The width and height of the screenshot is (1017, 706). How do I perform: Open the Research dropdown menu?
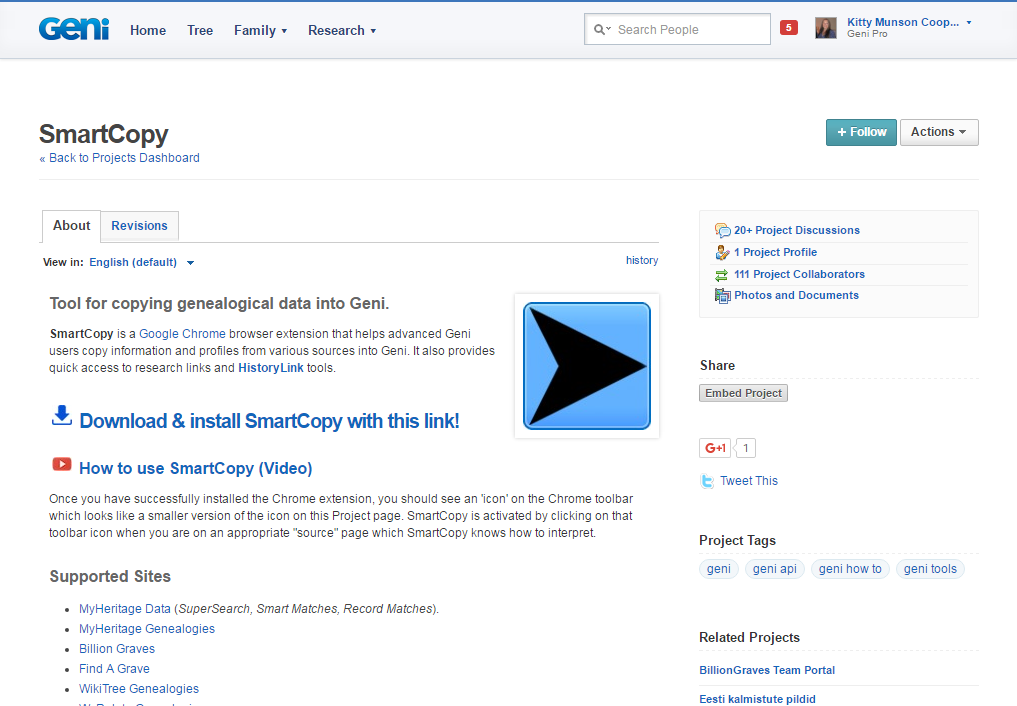click(342, 30)
